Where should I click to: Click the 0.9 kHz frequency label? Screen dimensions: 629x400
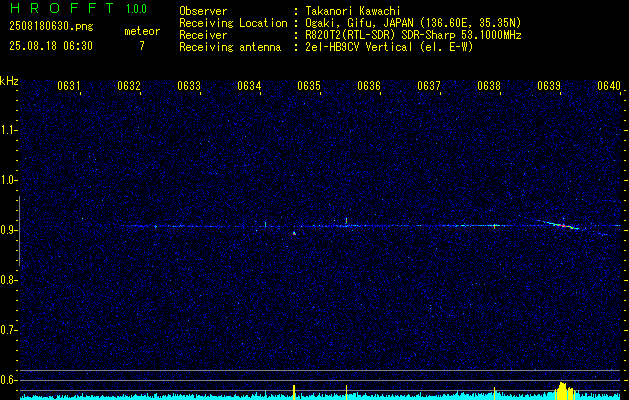[x=8, y=230]
